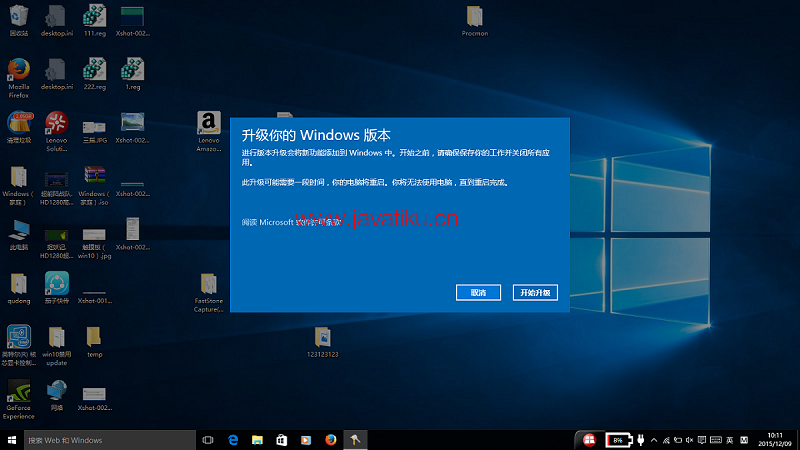The width and height of the screenshot is (800, 450).
Task: Open the 阅读 Microsoft 软件许可条款 link
Action: (291, 222)
